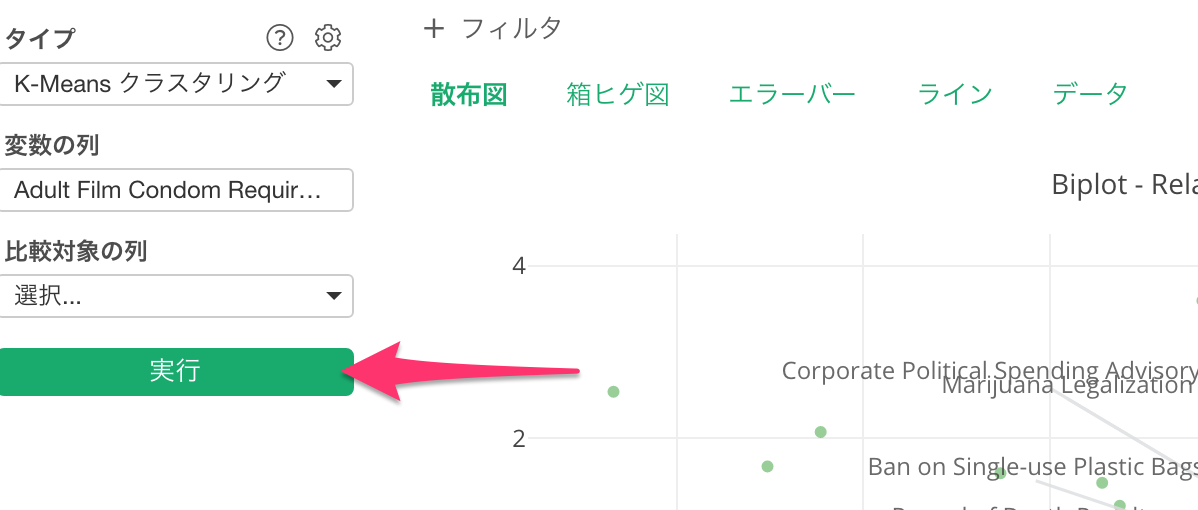Switch to the 散布図 tab

pyautogui.click(x=468, y=95)
